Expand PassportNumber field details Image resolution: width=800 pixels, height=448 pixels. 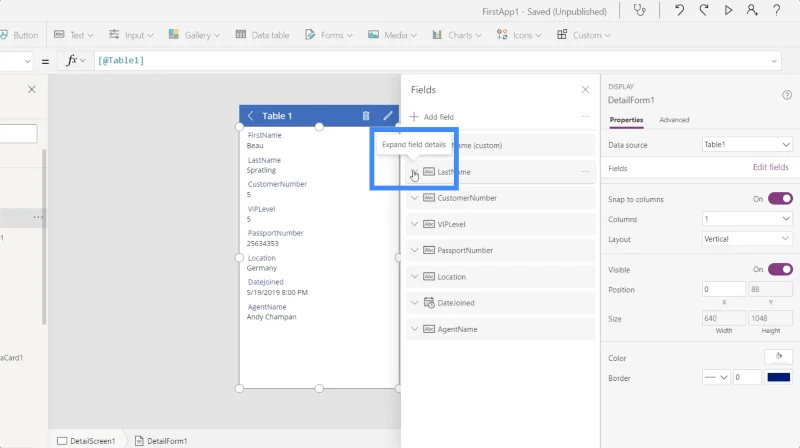pyautogui.click(x=414, y=250)
